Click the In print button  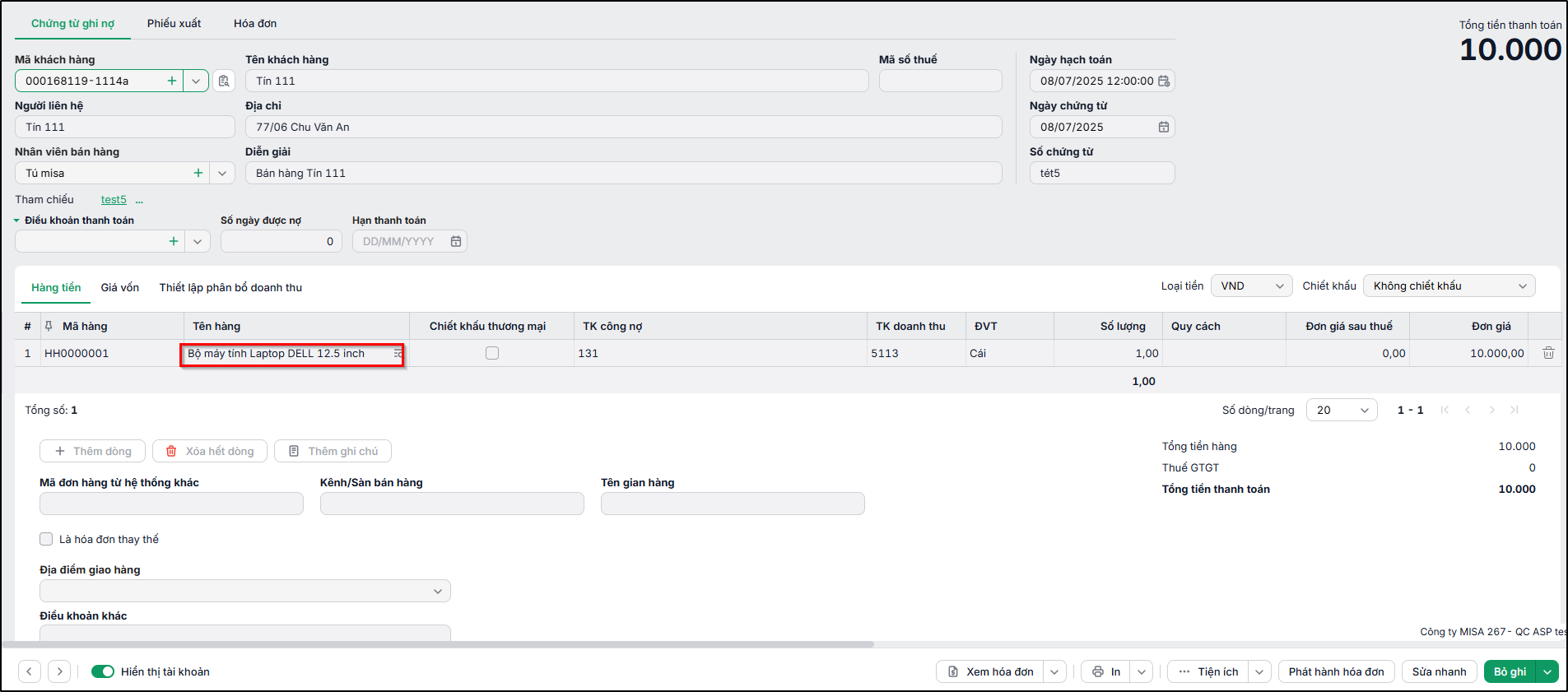tap(1105, 671)
